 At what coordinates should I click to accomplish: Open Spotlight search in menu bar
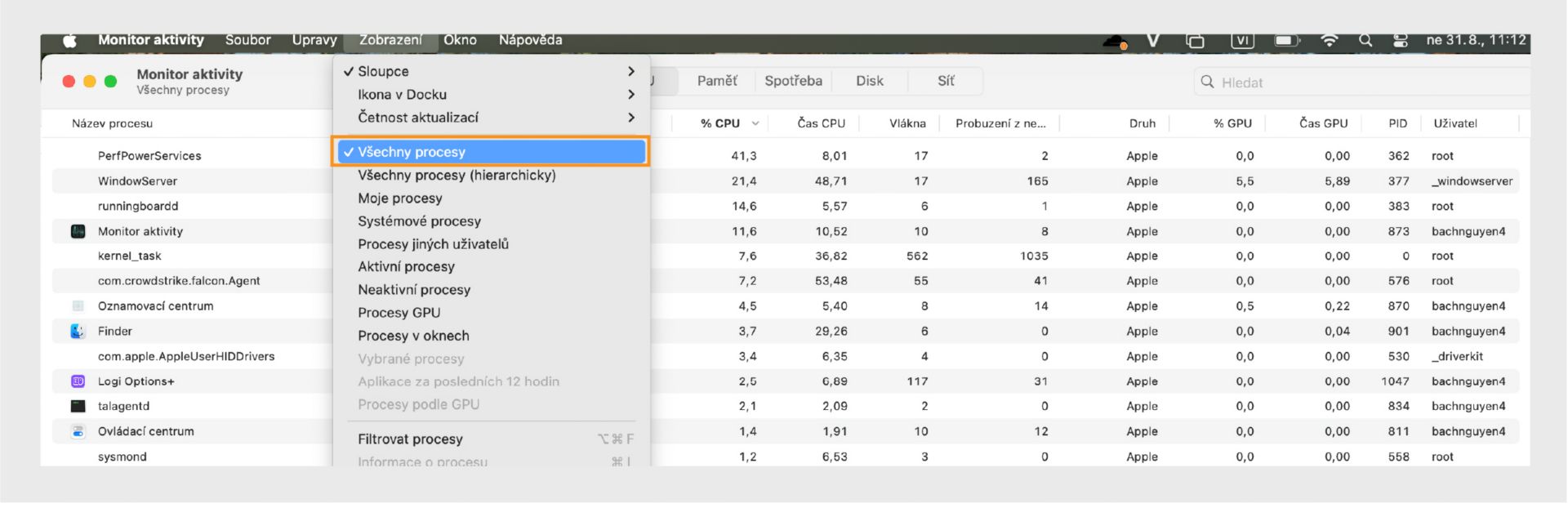pos(1365,40)
